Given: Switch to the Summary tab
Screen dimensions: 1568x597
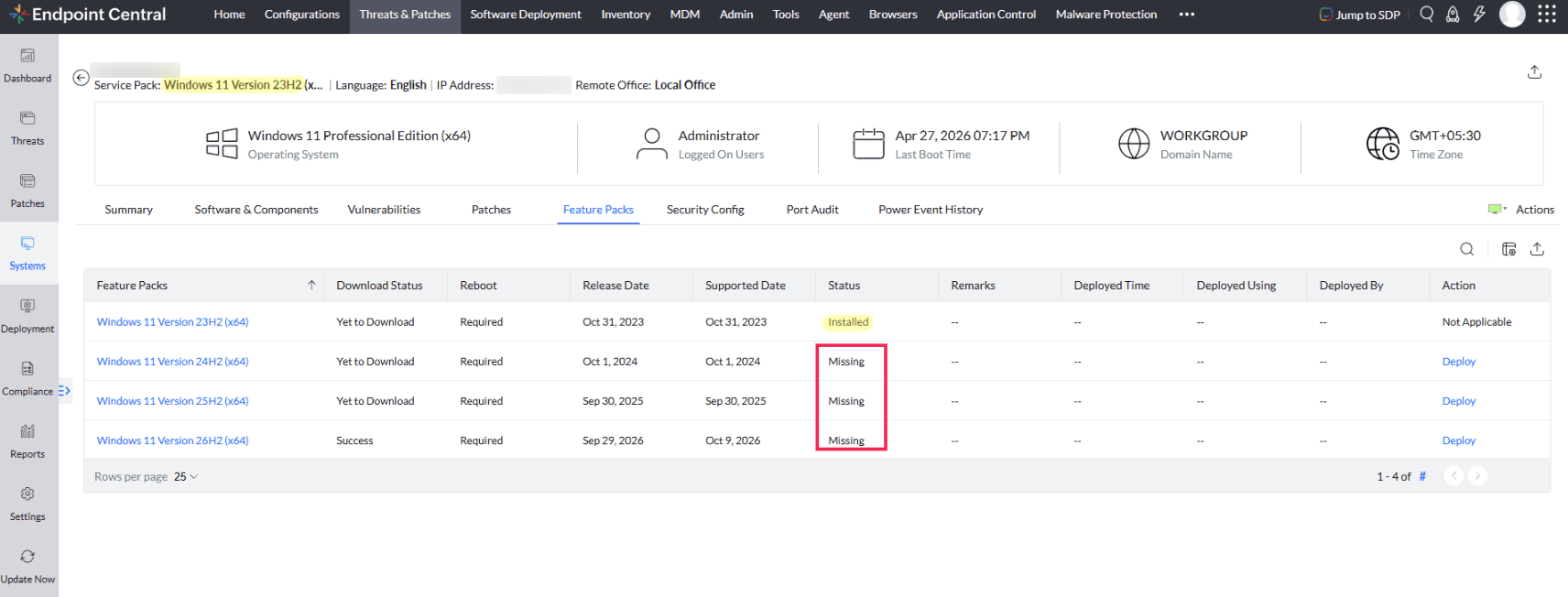Looking at the screenshot, I should 129,210.
